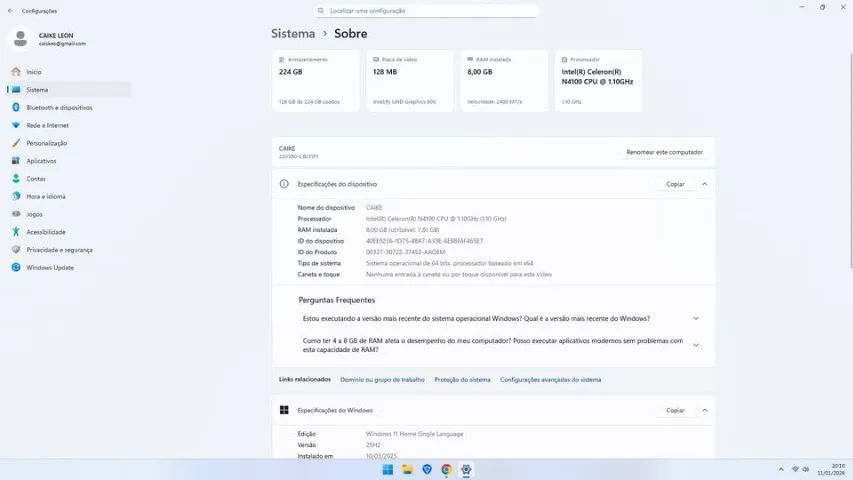The width and height of the screenshot is (853, 480).
Task: Open Privacidade e segurança settings
Action: point(59,250)
